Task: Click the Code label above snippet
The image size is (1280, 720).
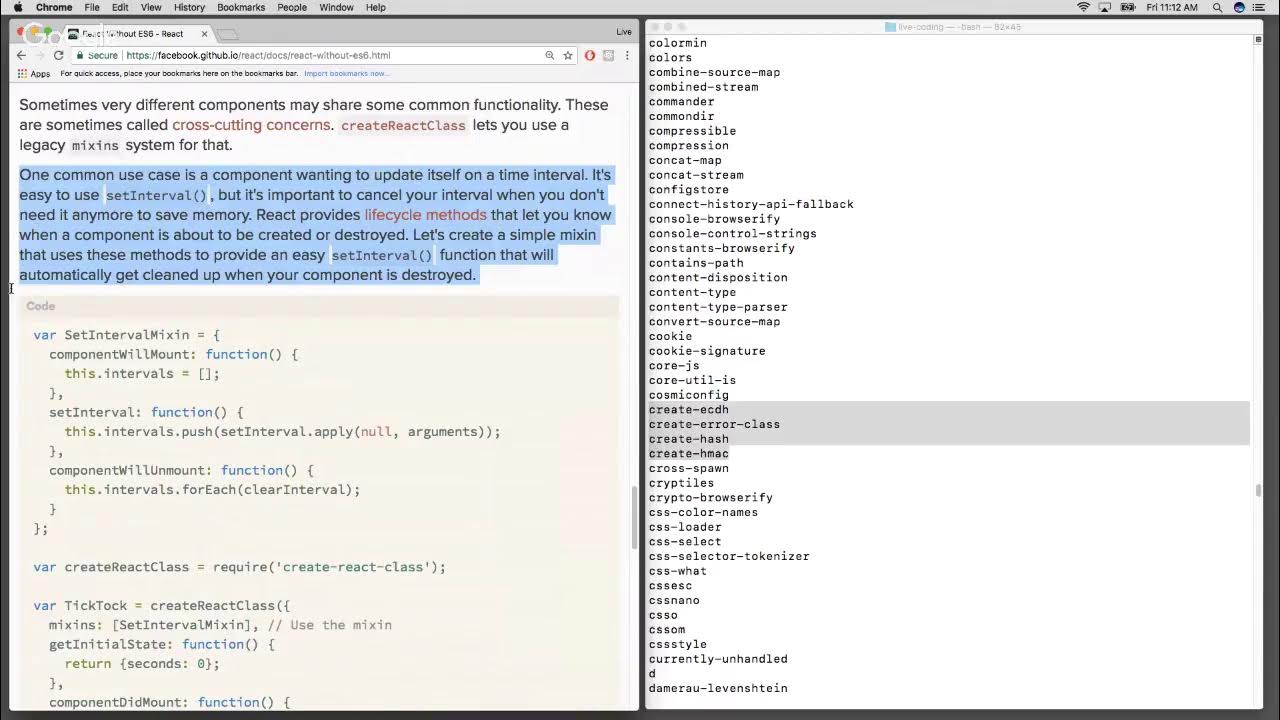Action: pos(41,306)
